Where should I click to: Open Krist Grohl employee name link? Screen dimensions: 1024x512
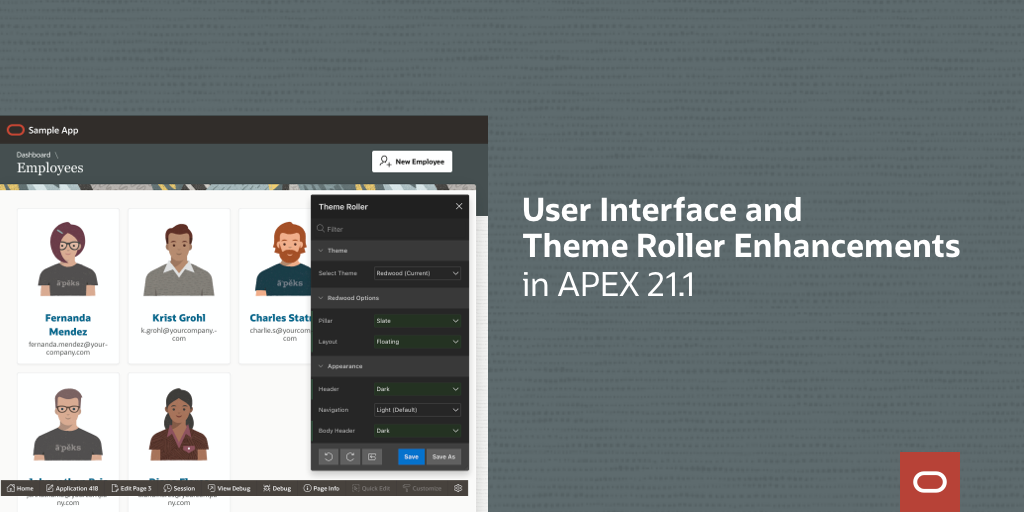click(179, 318)
